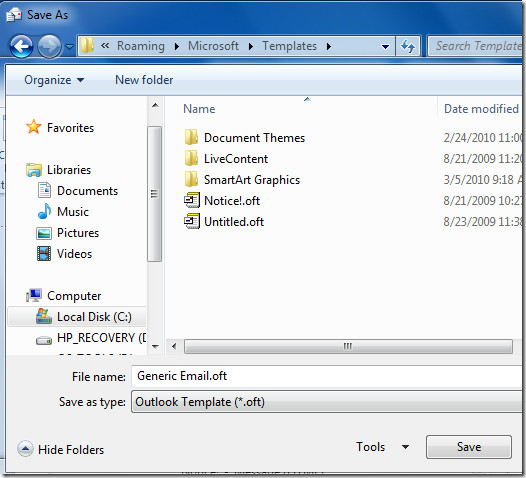This screenshot has width=526, height=478.
Task: Select the Notice!.oft template file icon
Action: tap(192, 201)
